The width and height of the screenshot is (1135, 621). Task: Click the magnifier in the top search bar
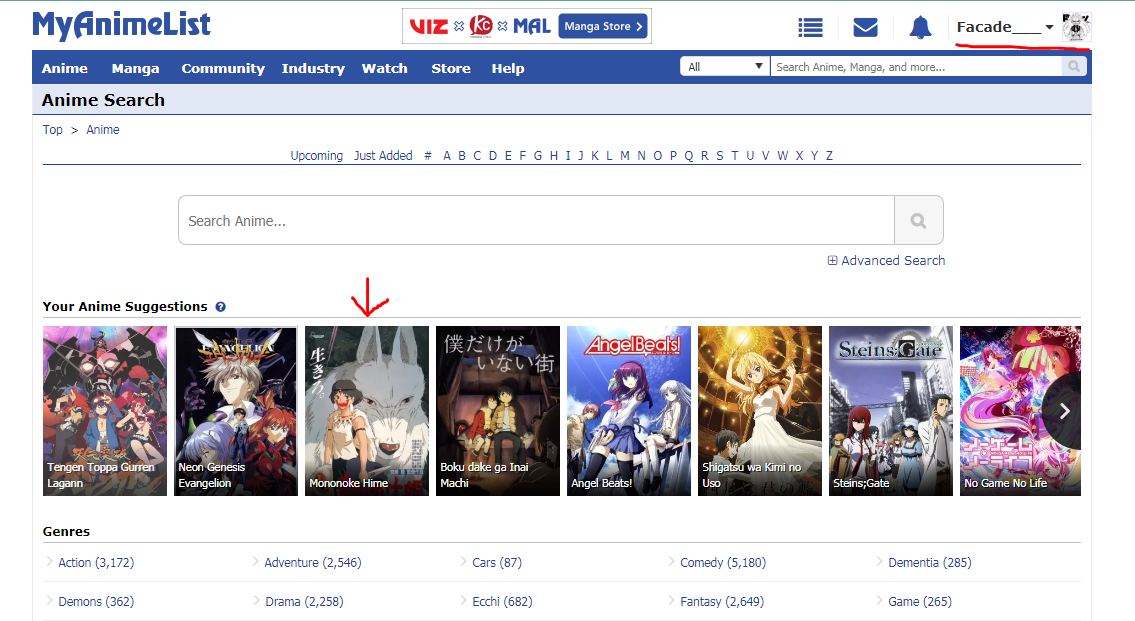coord(1073,67)
